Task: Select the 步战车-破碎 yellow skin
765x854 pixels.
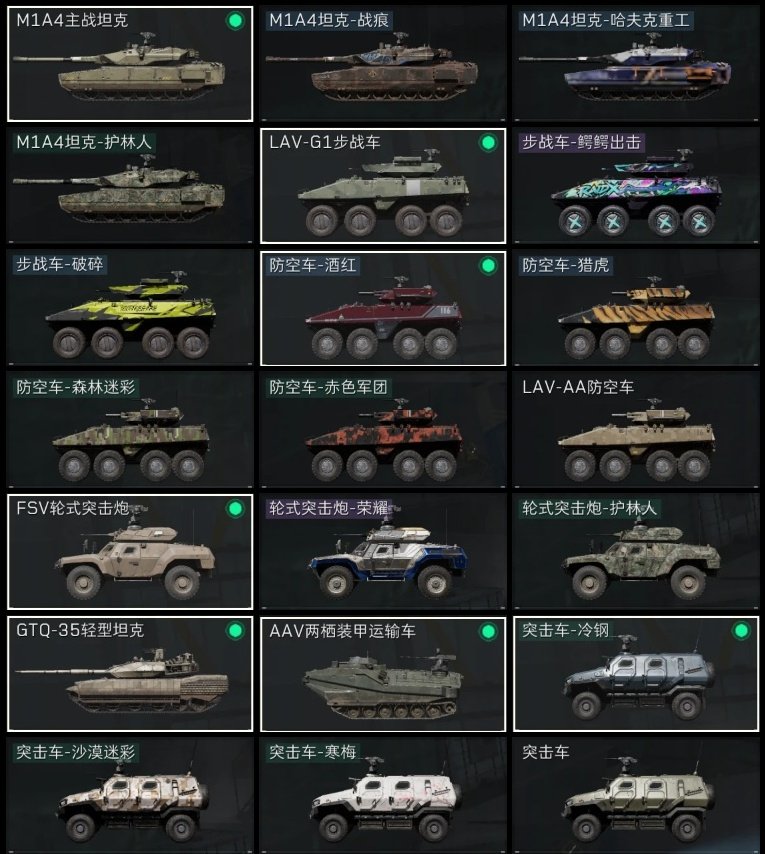Action: (x=130, y=308)
